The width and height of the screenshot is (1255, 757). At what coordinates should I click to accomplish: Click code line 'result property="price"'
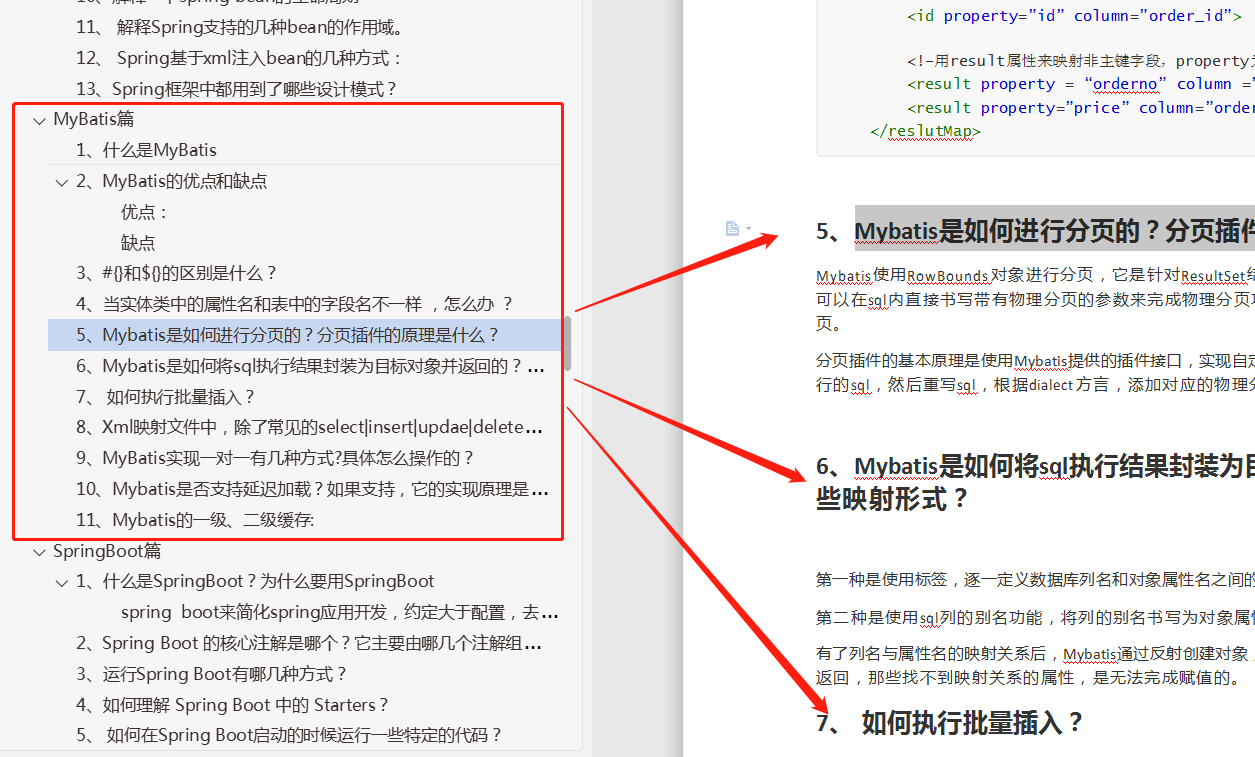point(1081,107)
